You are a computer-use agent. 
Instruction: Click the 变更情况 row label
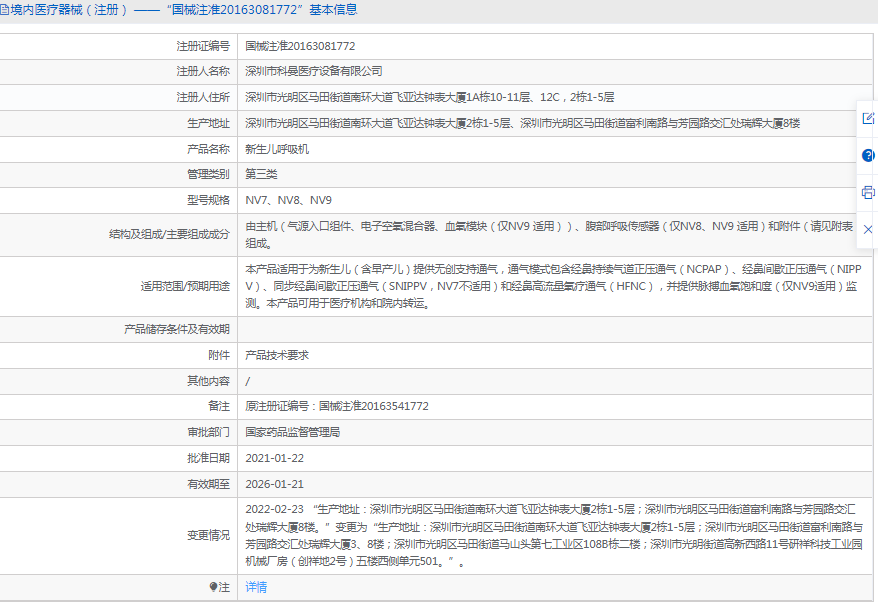208,535
